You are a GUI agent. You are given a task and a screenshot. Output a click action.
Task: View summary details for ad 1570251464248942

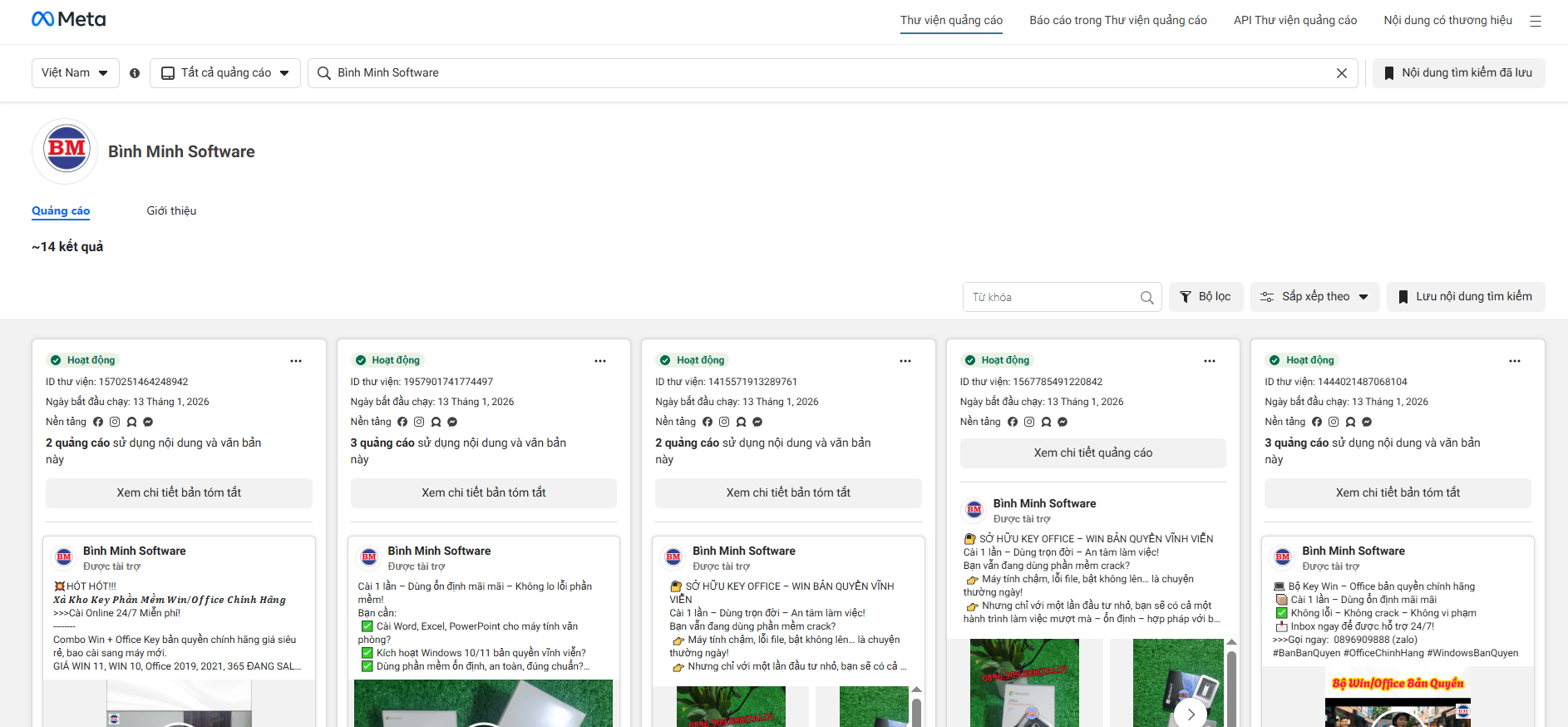179,492
